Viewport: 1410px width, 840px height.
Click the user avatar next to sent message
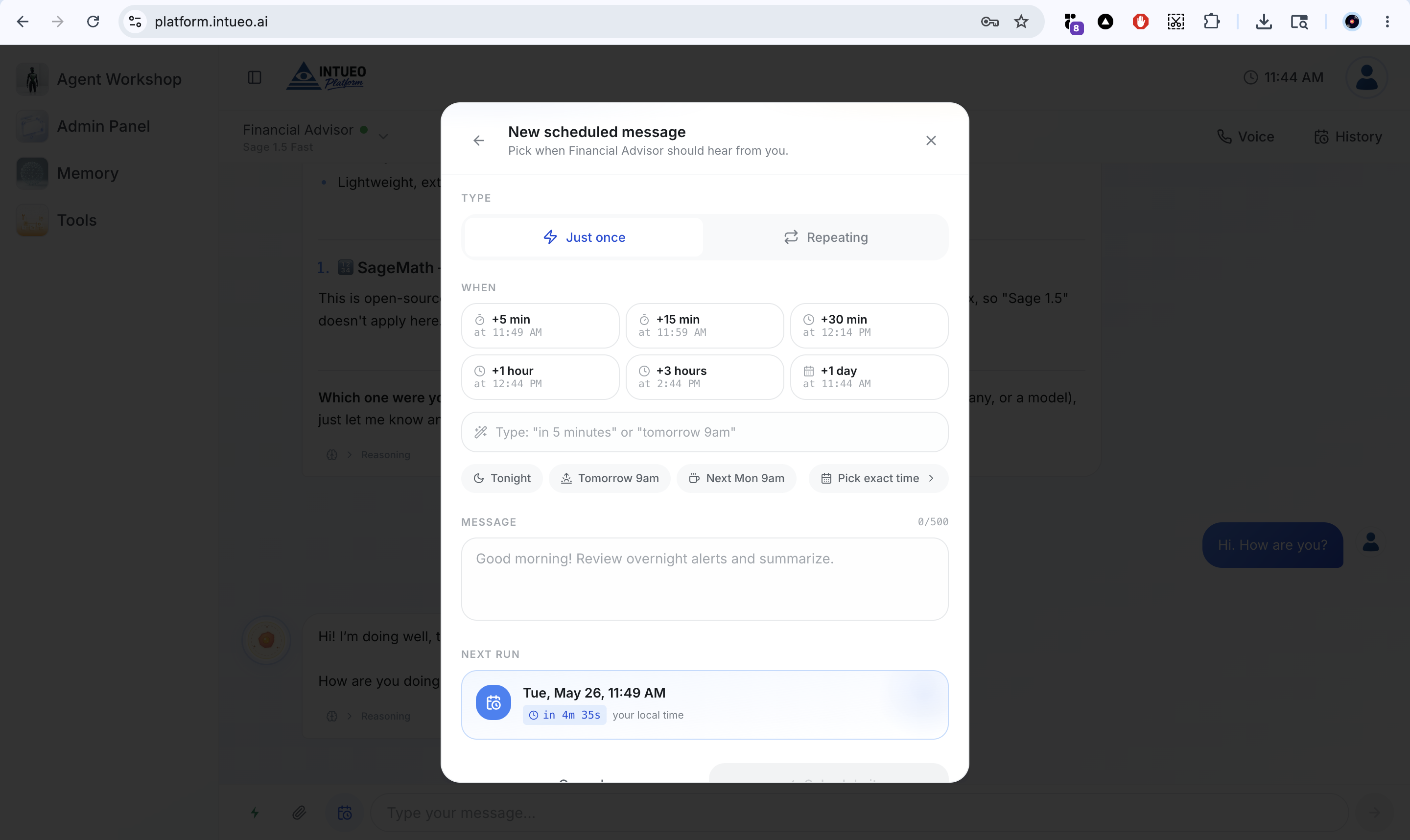click(1370, 542)
